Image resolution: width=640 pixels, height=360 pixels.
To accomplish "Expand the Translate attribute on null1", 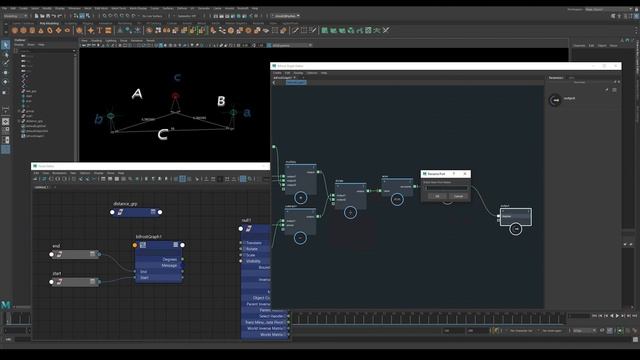I will pos(244,243).
